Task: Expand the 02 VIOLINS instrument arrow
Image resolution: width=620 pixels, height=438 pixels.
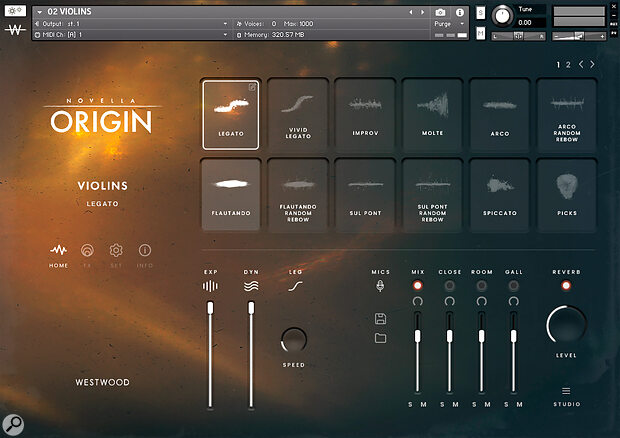Action: tap(40, 12)
